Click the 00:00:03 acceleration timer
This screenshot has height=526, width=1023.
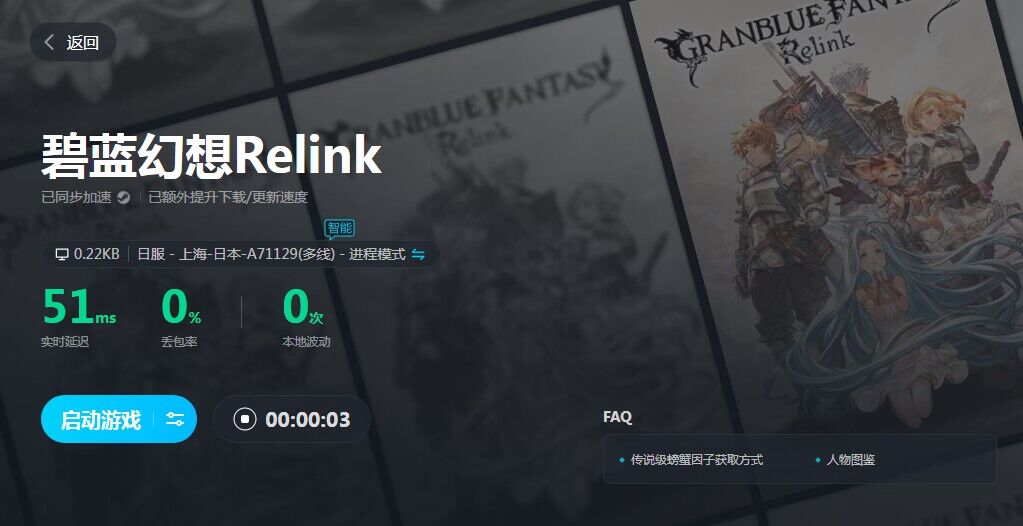(307, 420)
